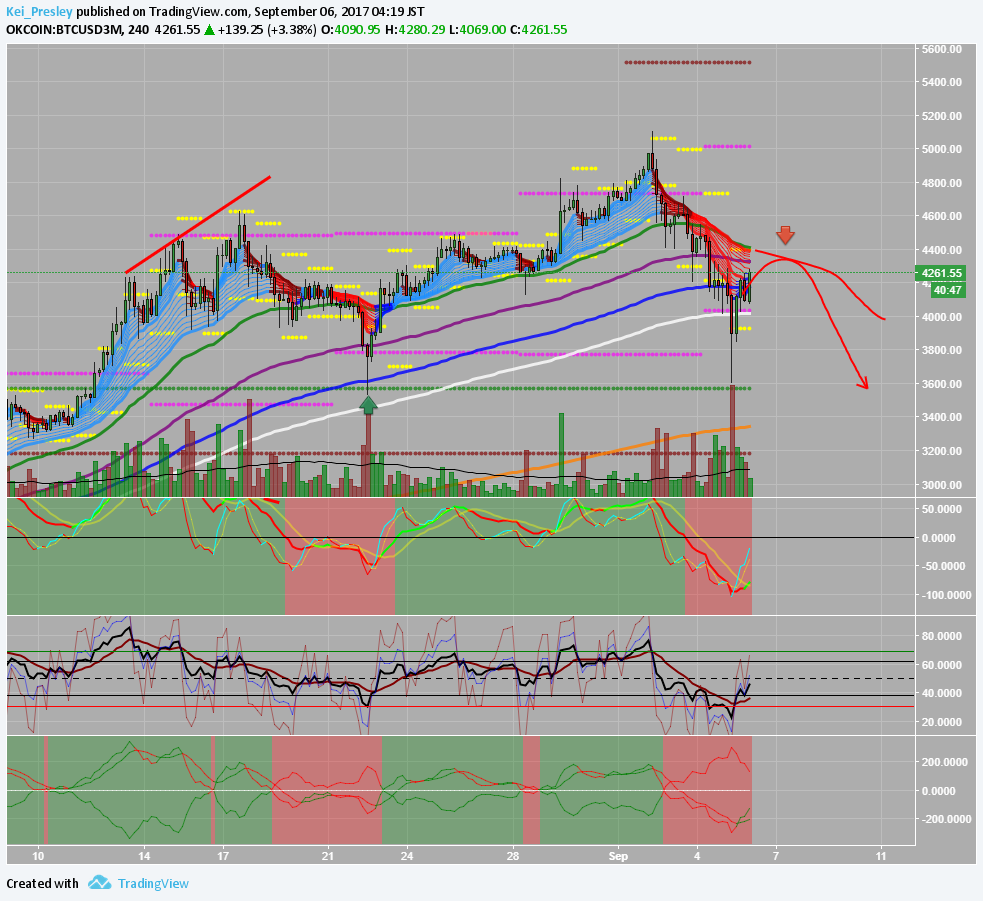Click the C:4261.55 close value in the header
The image size is (983, 901).
coord(538,29)
